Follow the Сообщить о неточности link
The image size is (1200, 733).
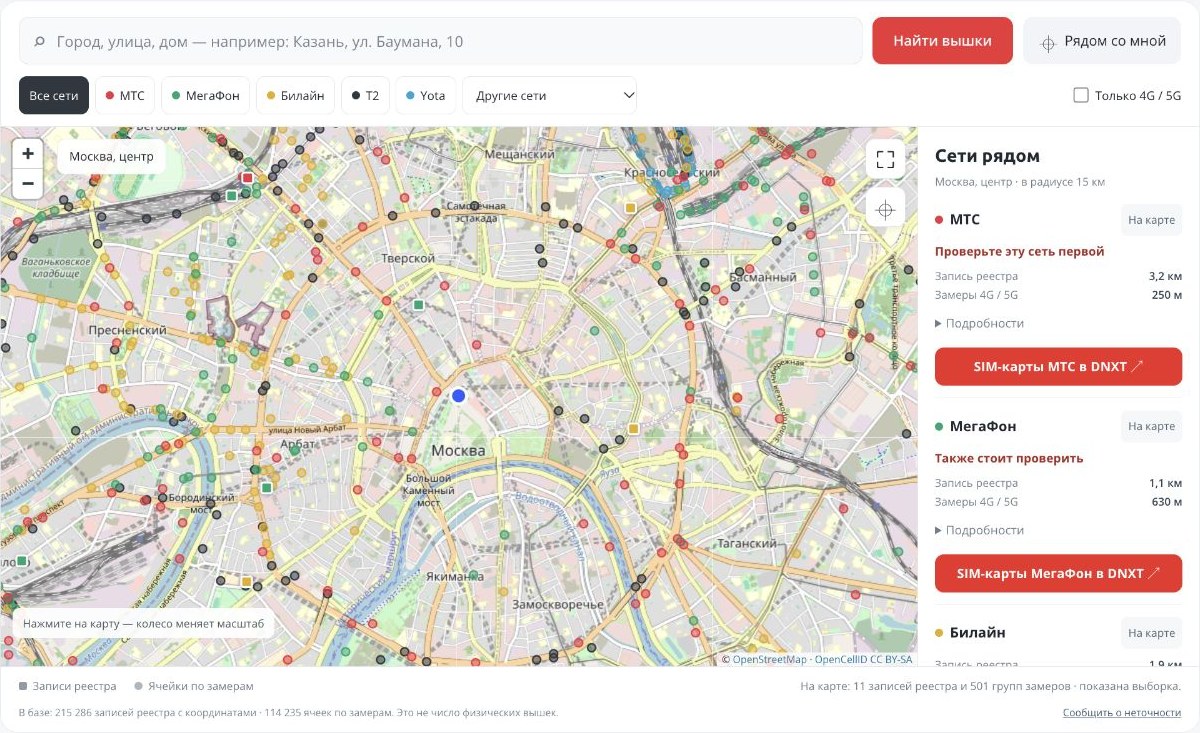[x=1122, y=713]
